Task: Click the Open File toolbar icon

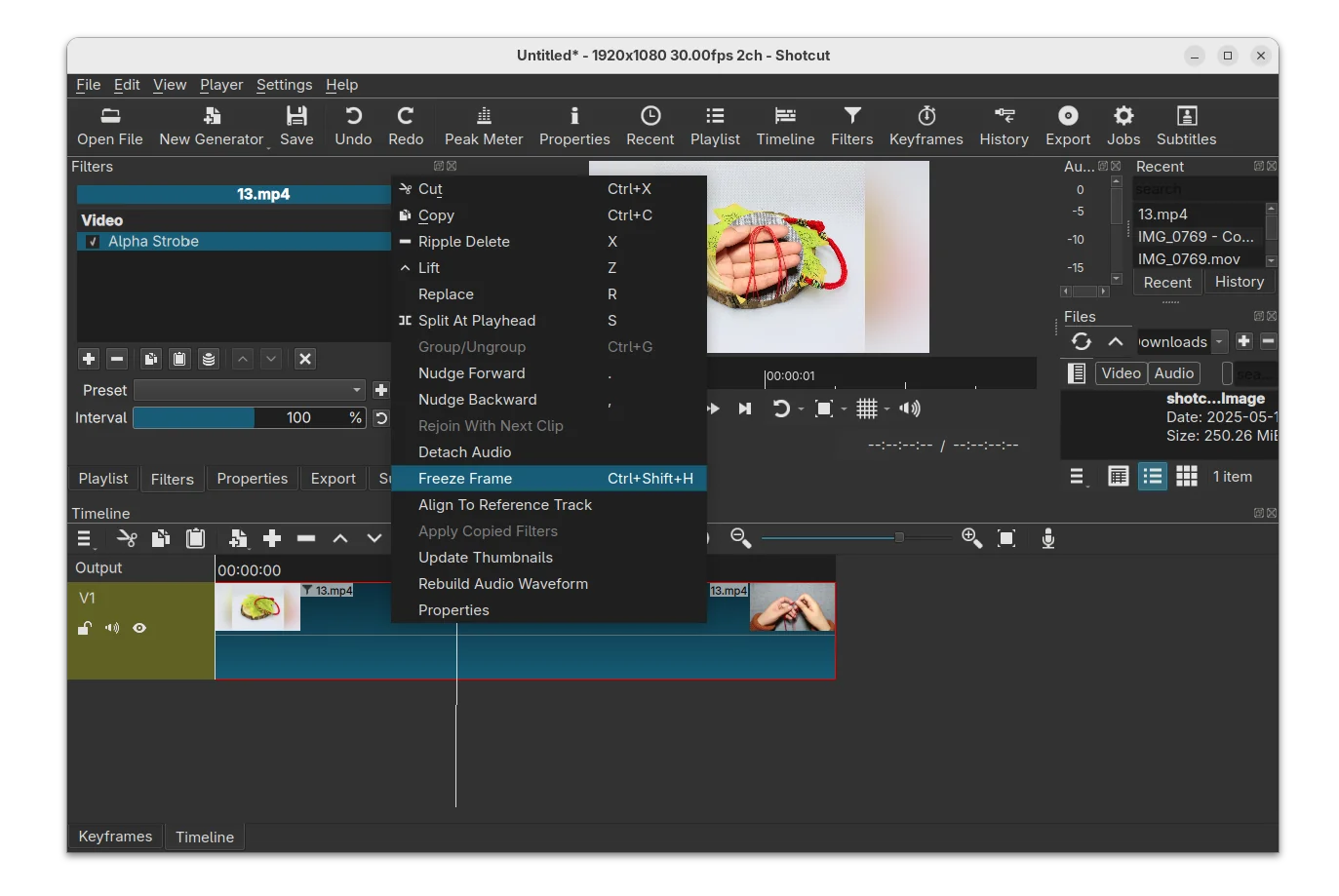Action: click(110, 127)
